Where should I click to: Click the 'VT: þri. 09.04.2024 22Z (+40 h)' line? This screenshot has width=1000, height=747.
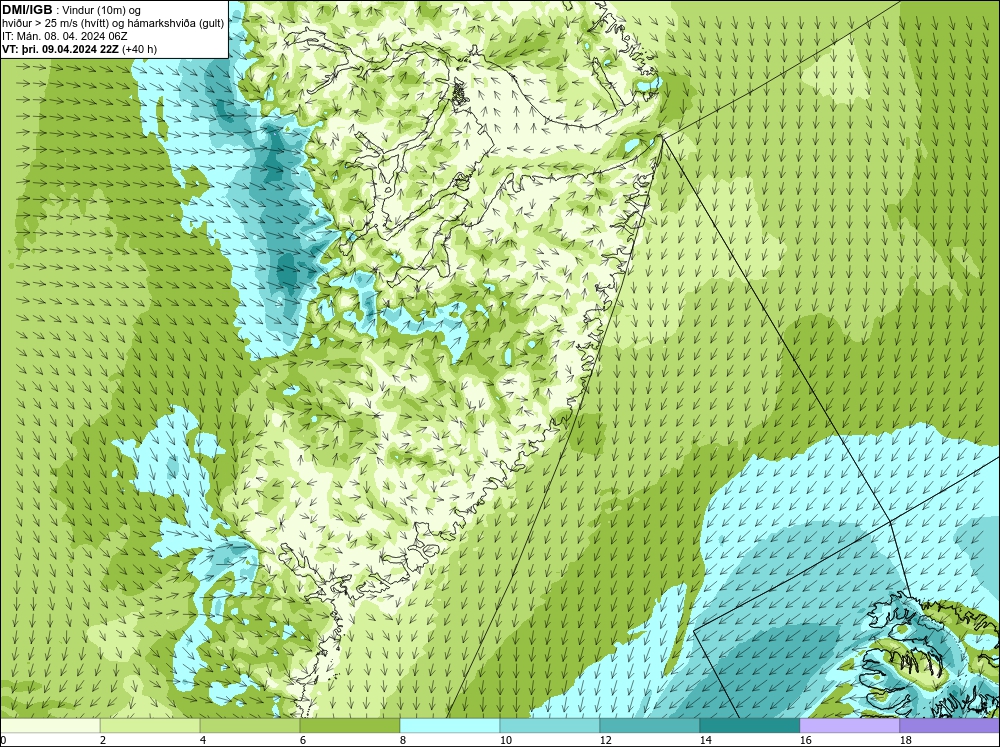pyautogui.click(x=79, y=49)
